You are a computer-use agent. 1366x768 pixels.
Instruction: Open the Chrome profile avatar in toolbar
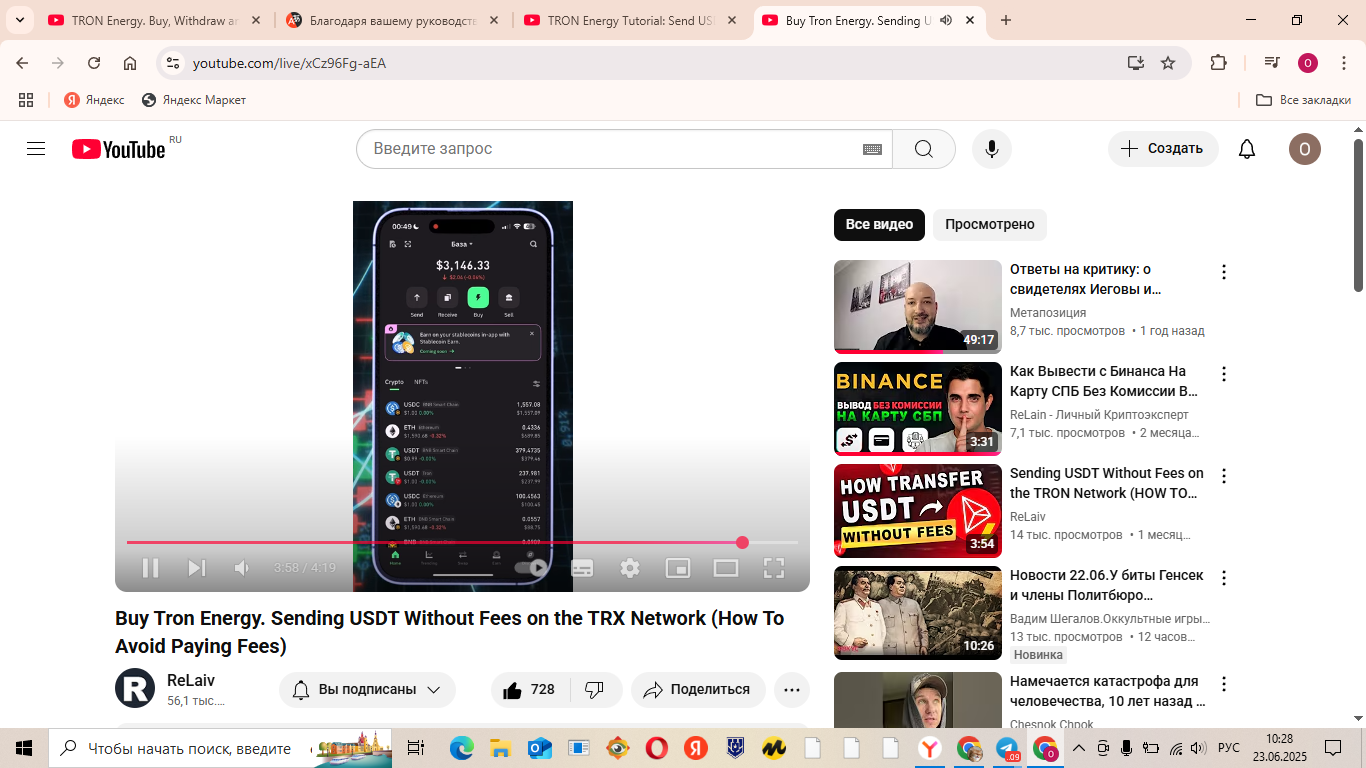click(x=1308, y=63)
